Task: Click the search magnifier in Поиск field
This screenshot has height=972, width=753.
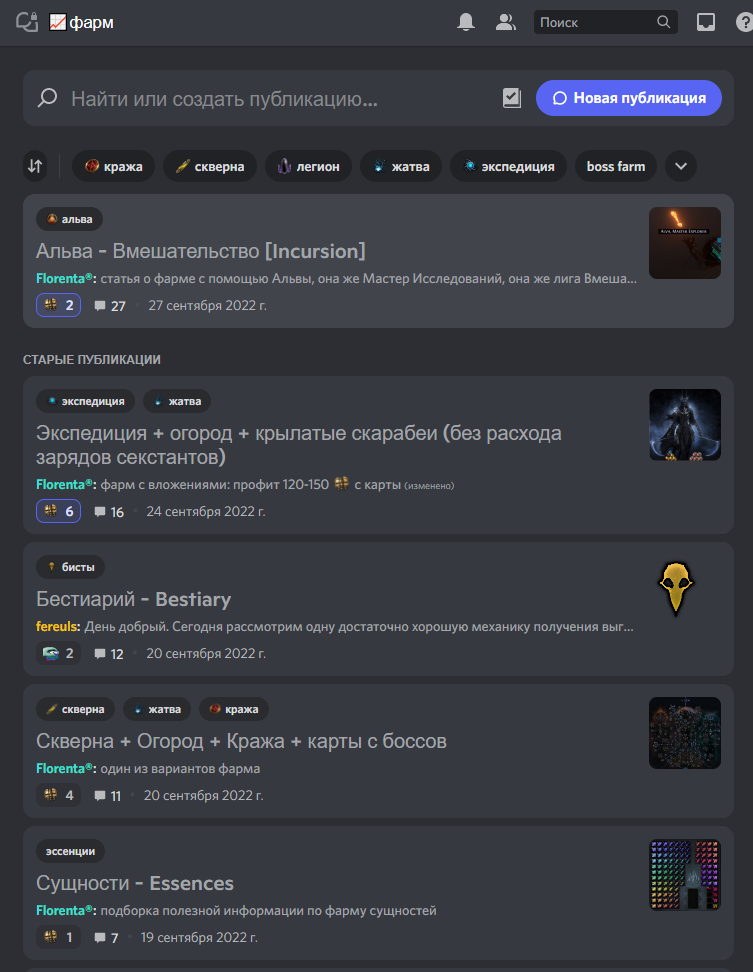Action: [x=663, y=22]
